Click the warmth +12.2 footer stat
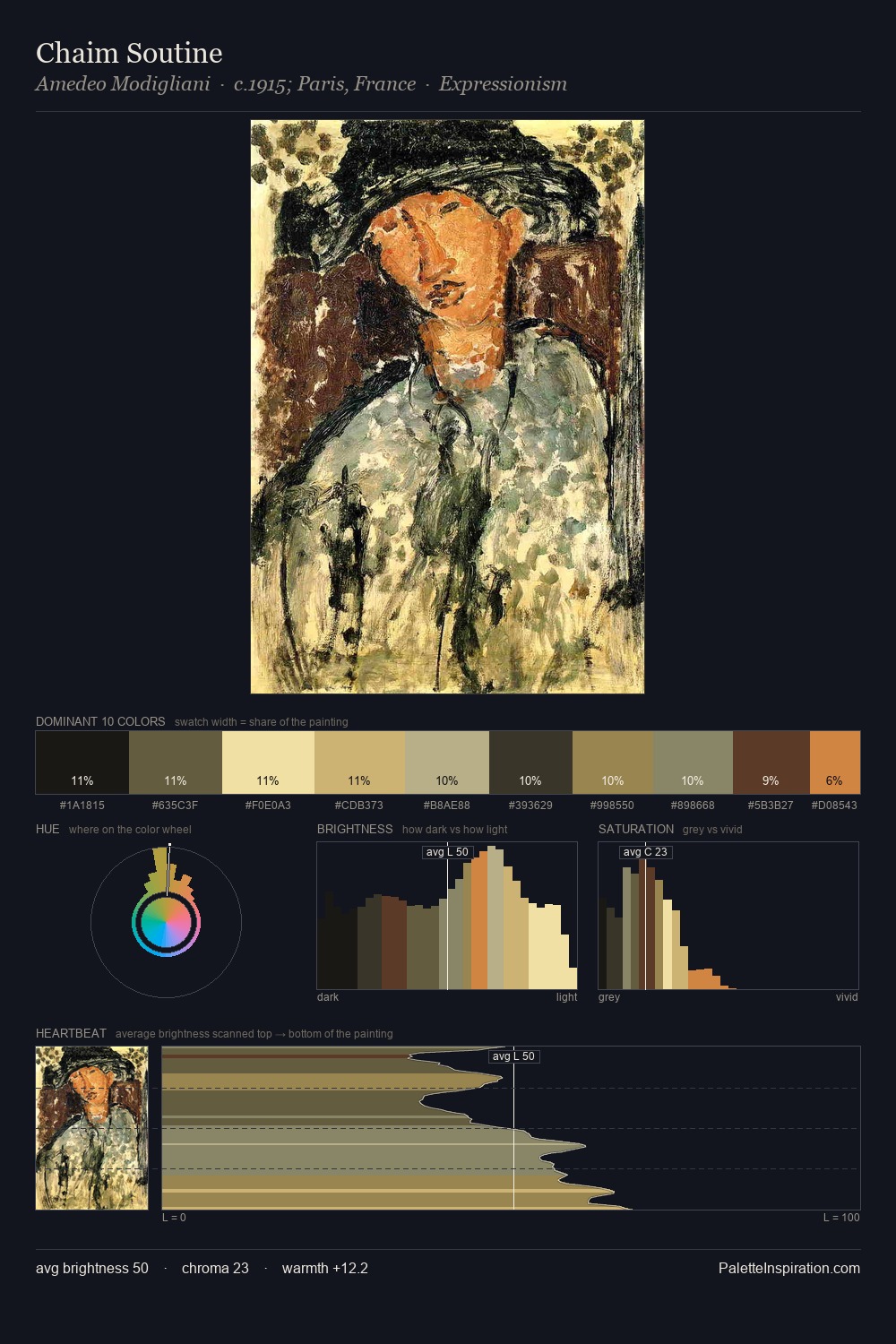The image size is (896, 1344). click(x=325, y=1268)
